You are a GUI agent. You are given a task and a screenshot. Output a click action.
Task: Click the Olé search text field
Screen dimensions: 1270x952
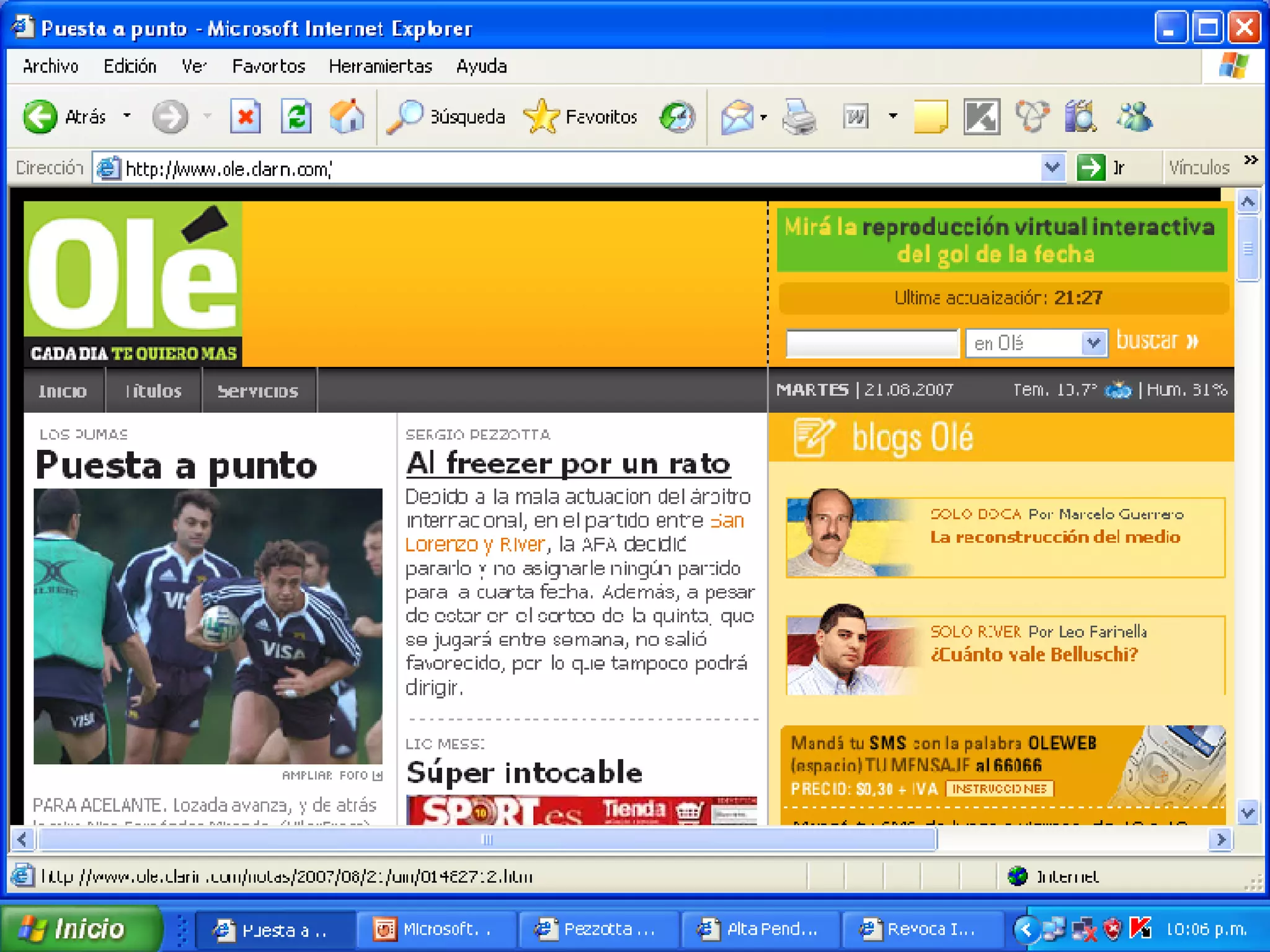coord(872,343)
